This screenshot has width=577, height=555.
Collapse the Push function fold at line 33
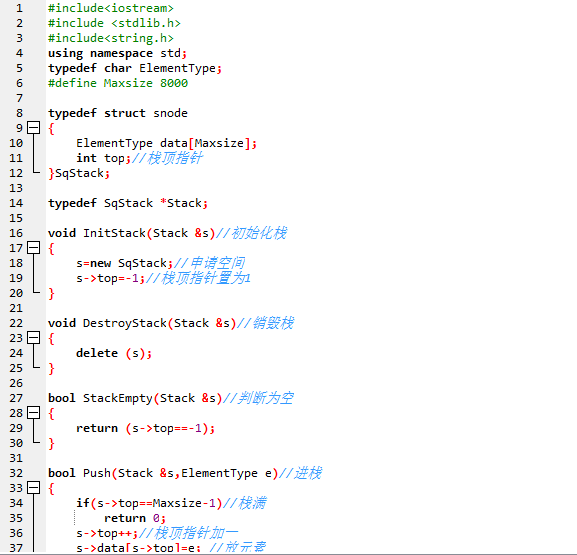33,488
